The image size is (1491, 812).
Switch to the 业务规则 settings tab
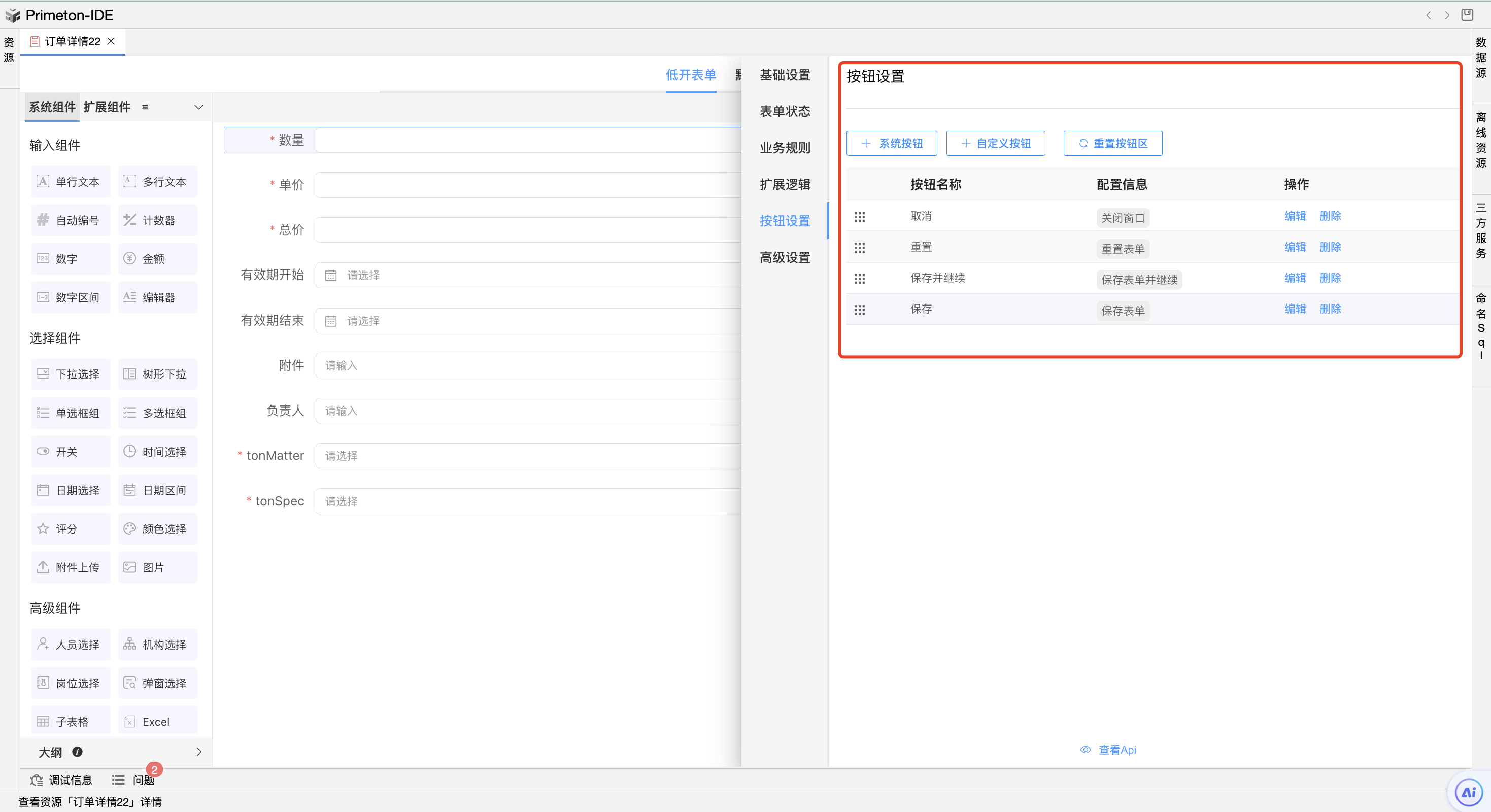tap(784, 148)
